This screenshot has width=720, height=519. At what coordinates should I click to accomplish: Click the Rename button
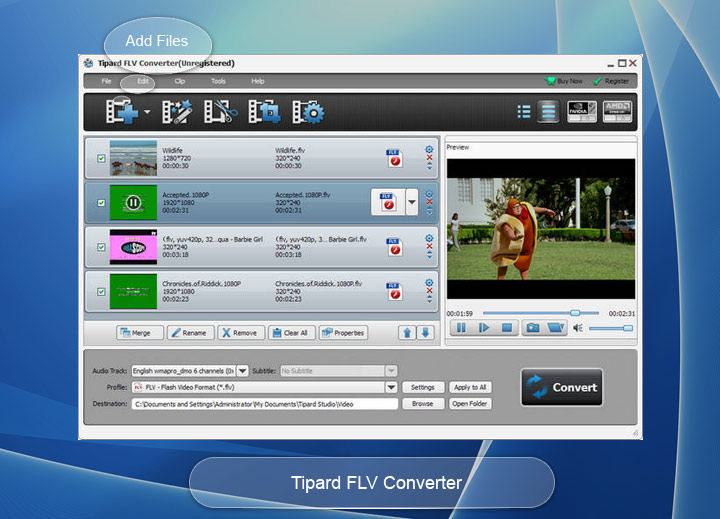191,333
